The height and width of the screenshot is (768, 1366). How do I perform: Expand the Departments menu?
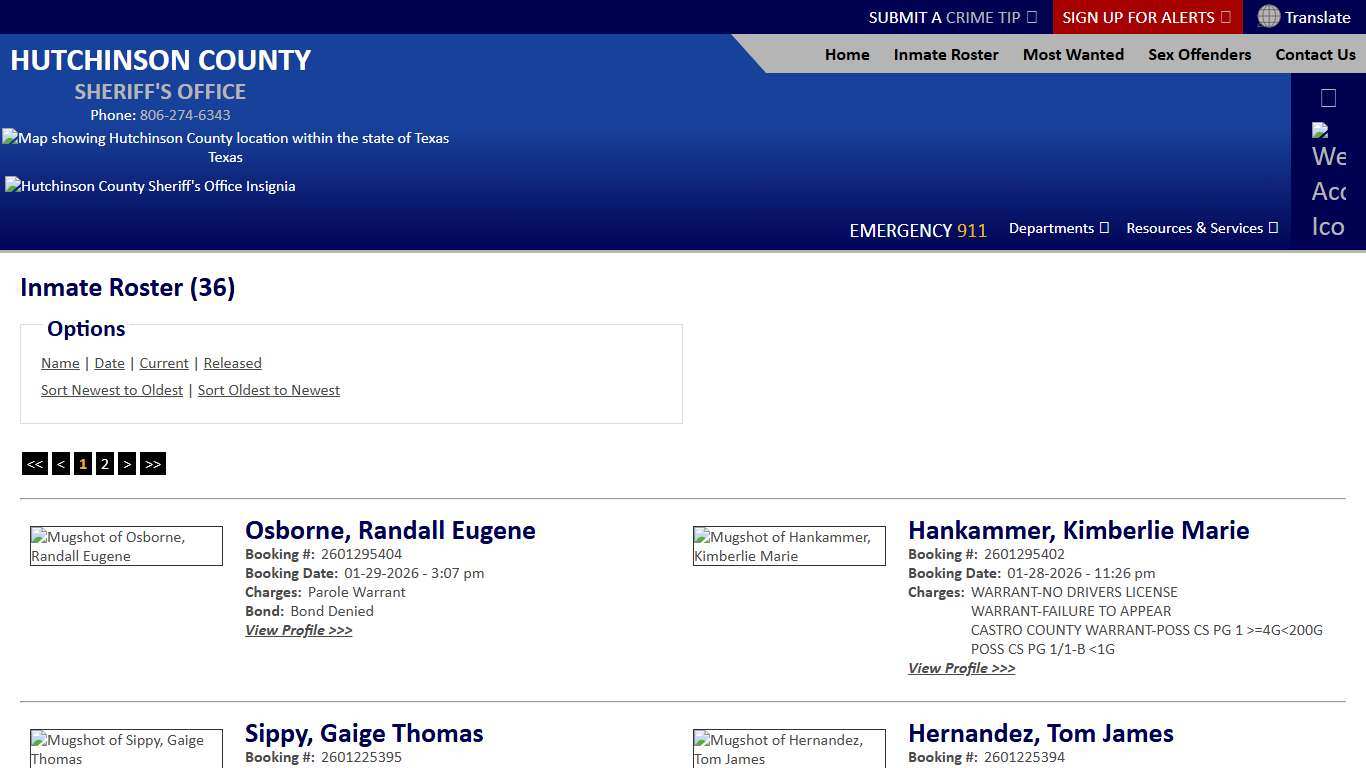pyautogui.click(x=1058, y=228)
